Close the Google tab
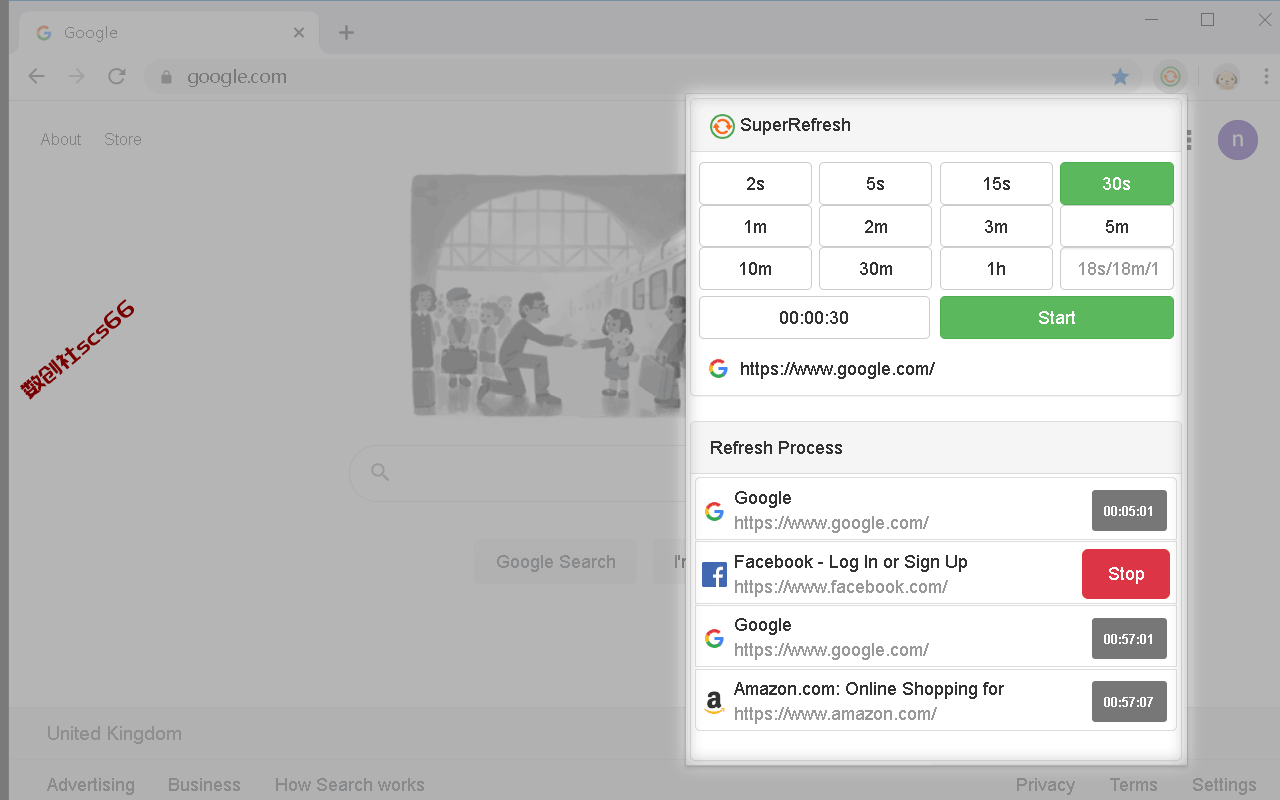 coord(299,33)
